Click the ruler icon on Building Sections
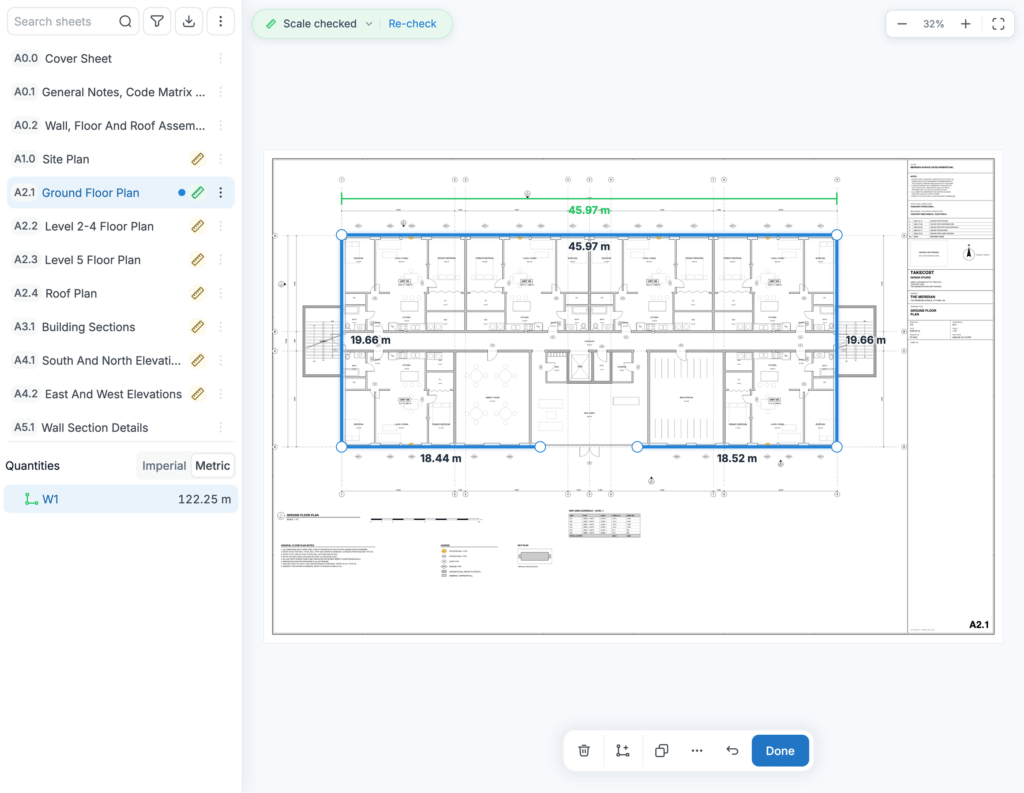The height and width of the screenshot is (793, 1024). 197,327
